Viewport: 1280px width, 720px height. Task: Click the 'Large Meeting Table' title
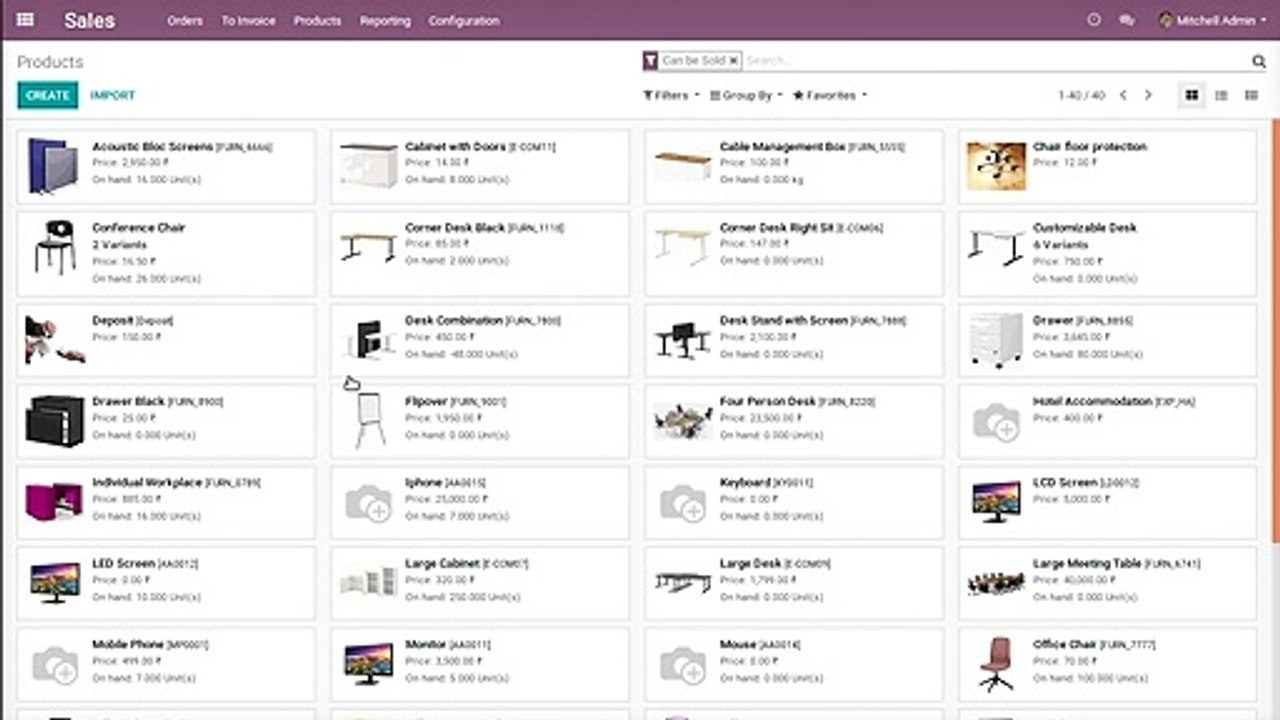tap(1089, 564)
